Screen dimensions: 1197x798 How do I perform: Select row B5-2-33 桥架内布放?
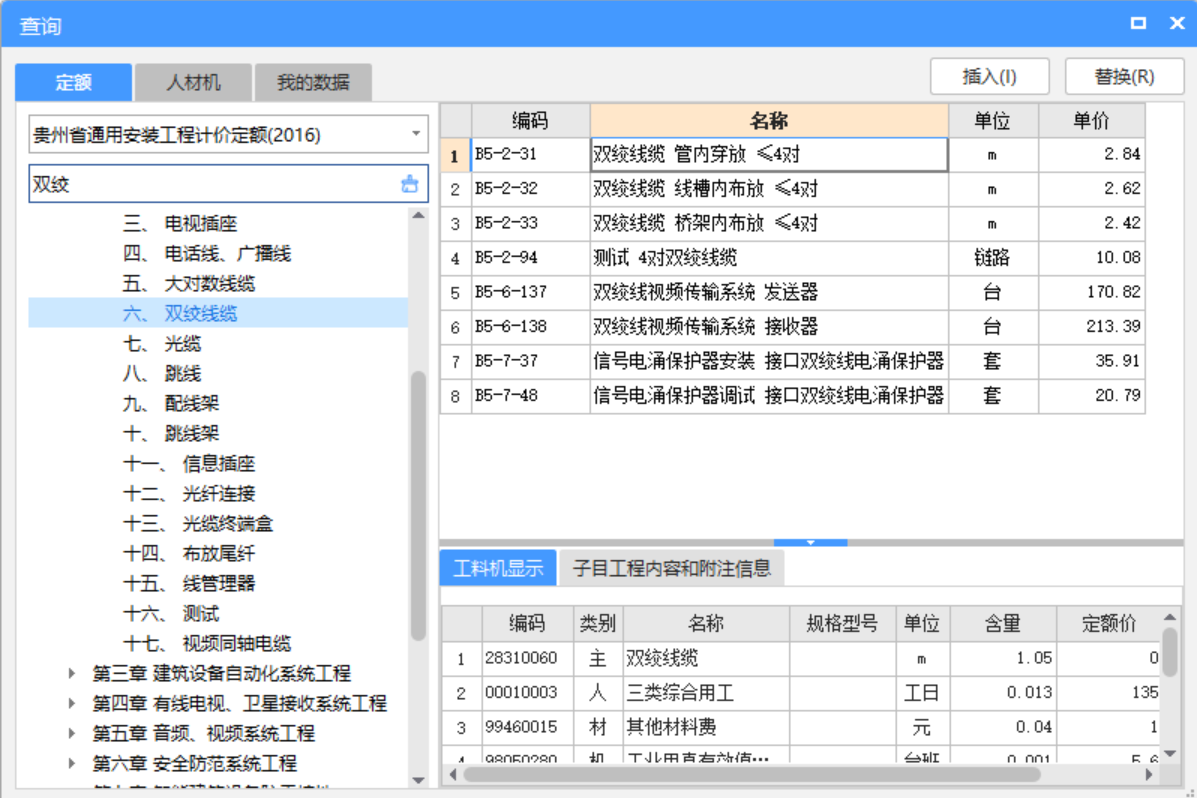pyautogui.click(x=792, y=224)
